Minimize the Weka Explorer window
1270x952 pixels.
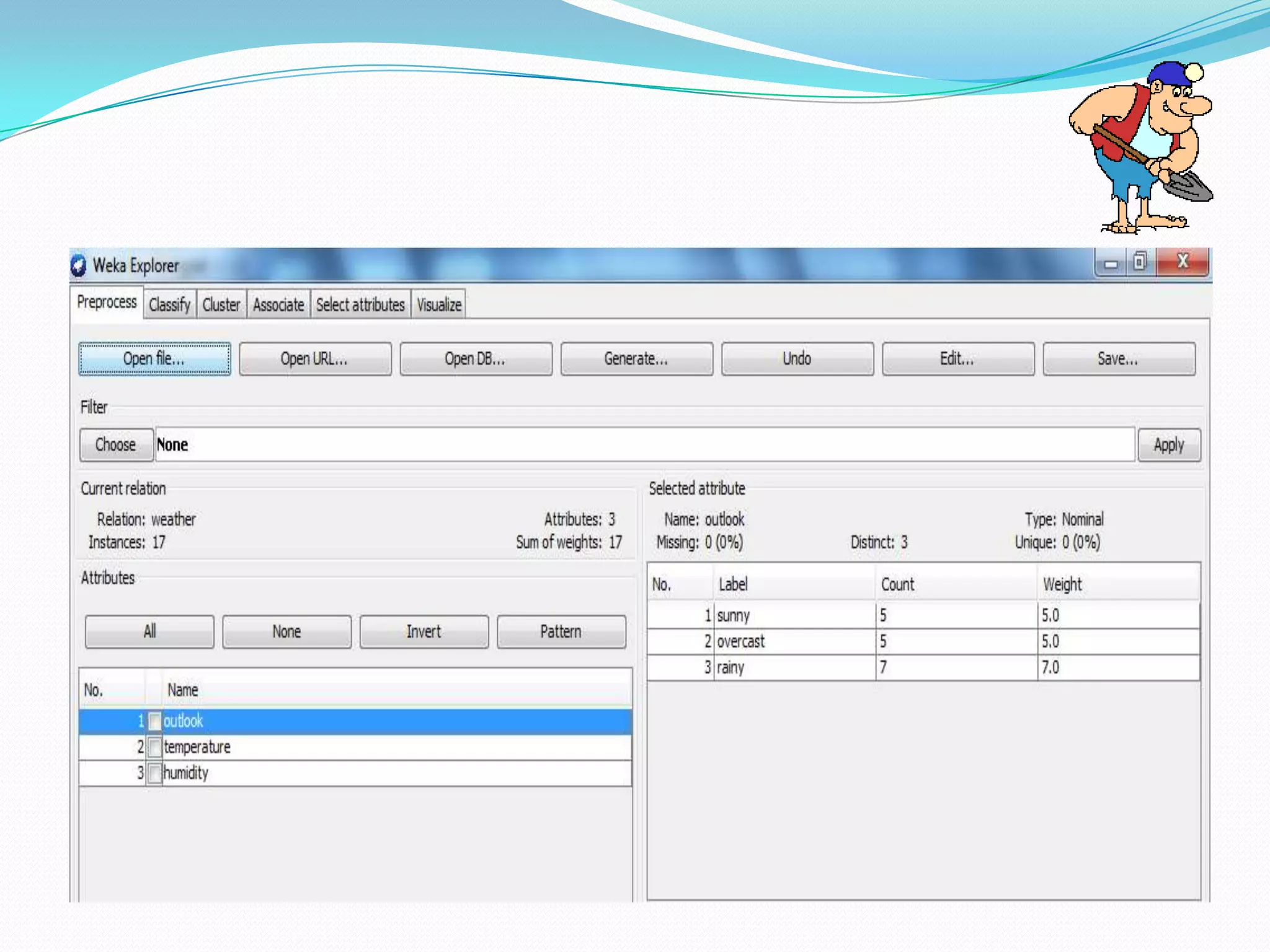tap(1111, 263)
